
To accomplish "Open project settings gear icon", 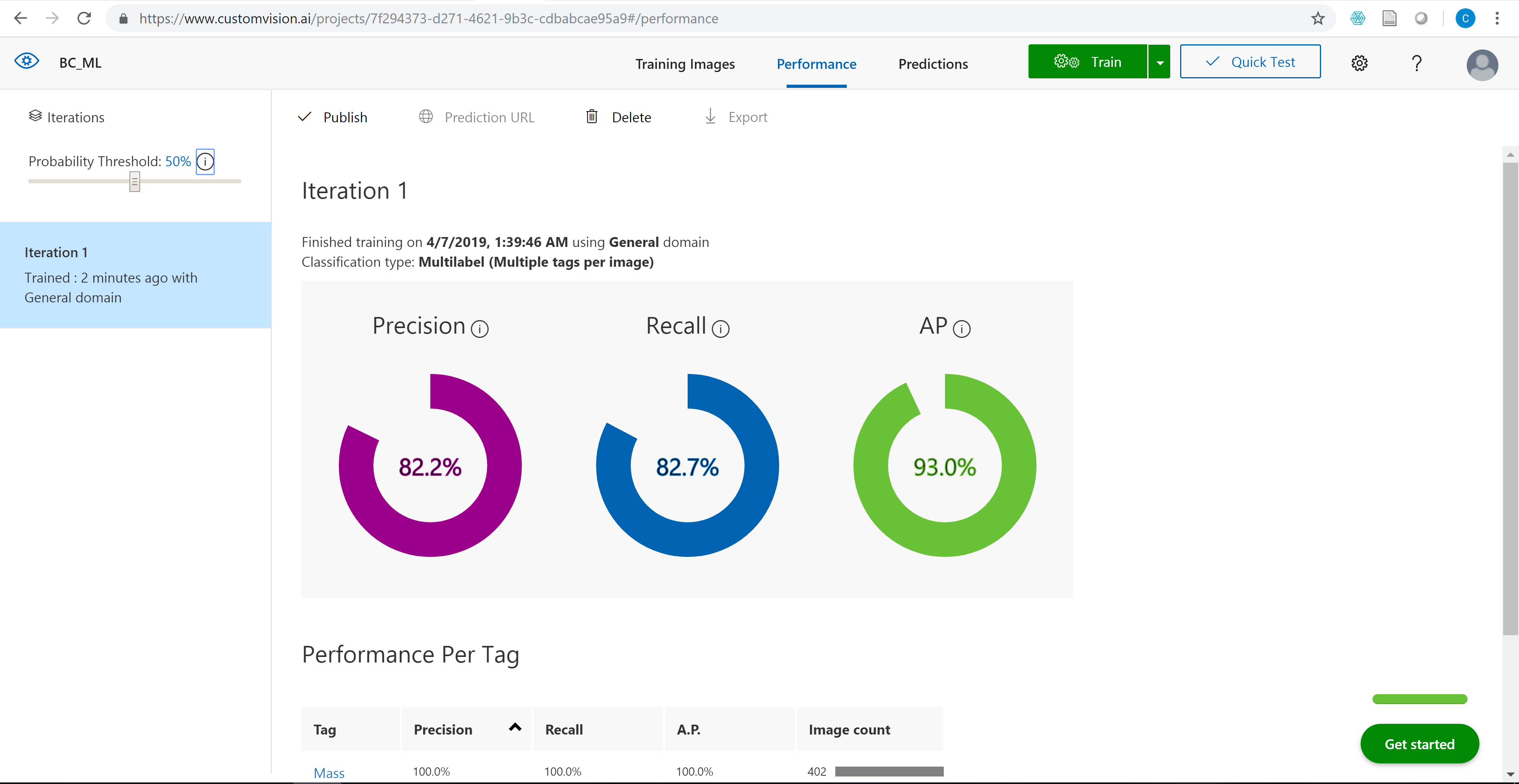I will pos(1359,63).
